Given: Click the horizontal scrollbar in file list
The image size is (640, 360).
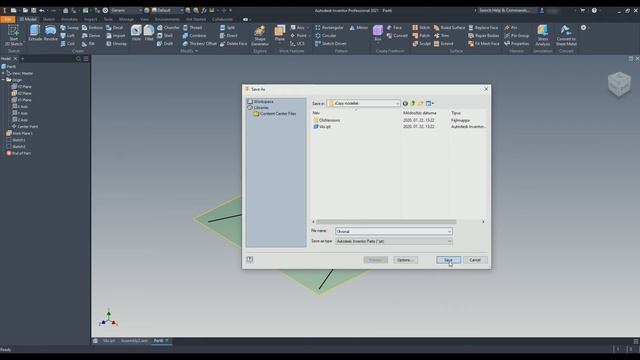Looking at the screenshot, I should [x=386, y=222].
